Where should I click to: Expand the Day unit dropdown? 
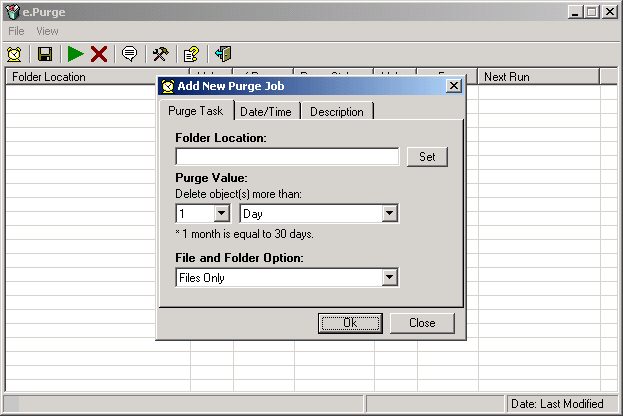[389, 213]
